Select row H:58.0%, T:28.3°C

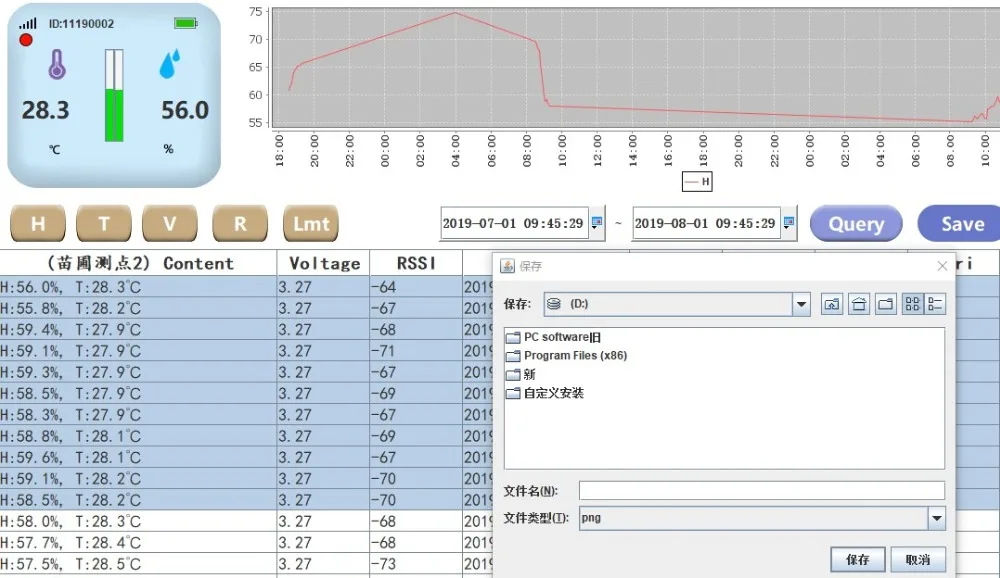(138, 521)
